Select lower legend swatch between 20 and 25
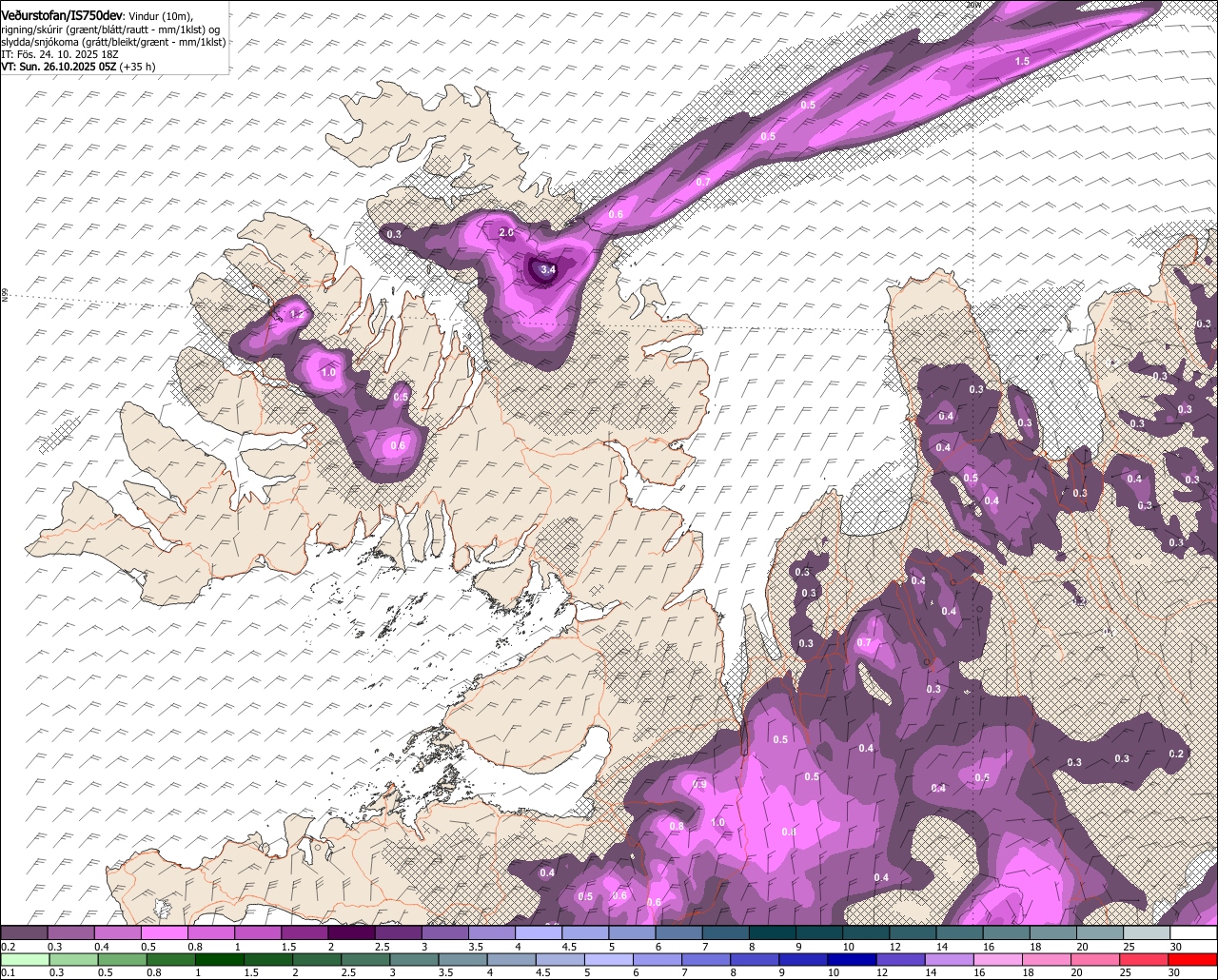The height and width of the screenshot is (980, 1218). click(1096, 959)
